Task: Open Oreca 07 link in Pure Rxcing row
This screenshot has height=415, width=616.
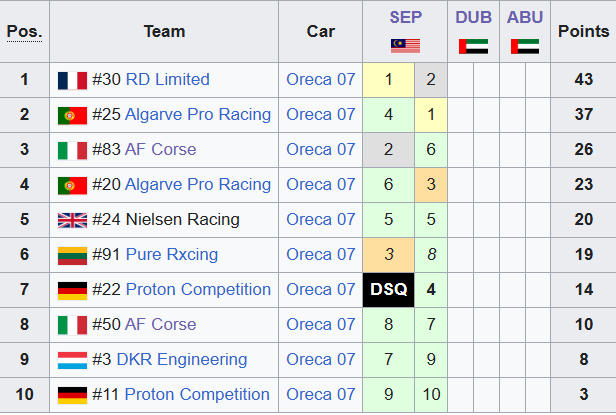Action: pyautogui.click(x=321, y=254)
